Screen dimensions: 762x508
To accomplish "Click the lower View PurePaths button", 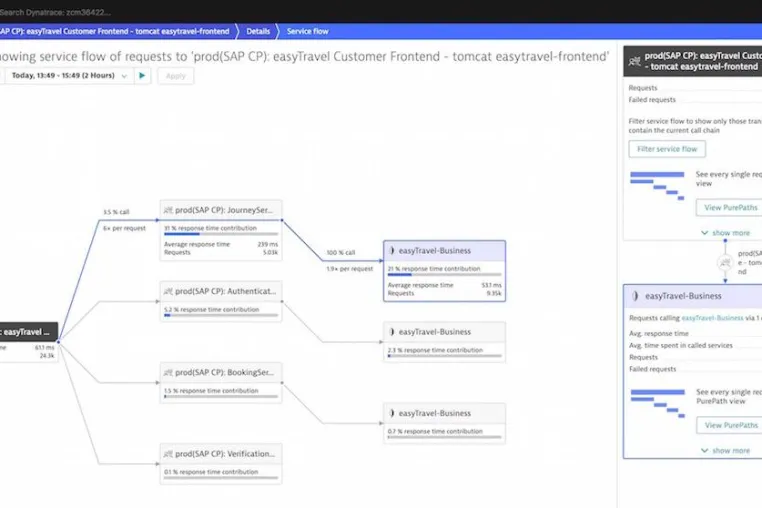I will [731, 425].
